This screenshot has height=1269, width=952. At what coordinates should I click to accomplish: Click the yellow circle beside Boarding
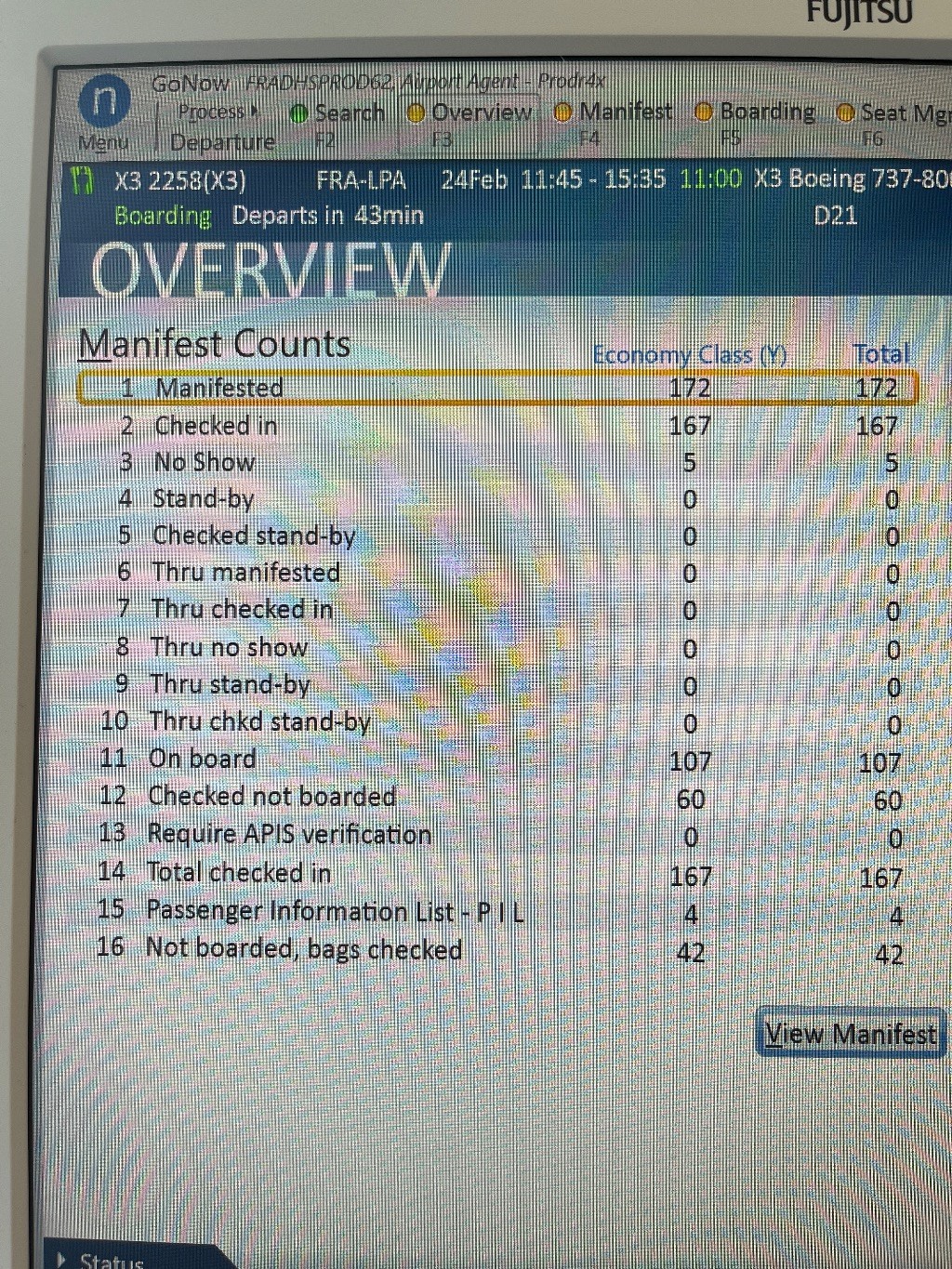705,112
